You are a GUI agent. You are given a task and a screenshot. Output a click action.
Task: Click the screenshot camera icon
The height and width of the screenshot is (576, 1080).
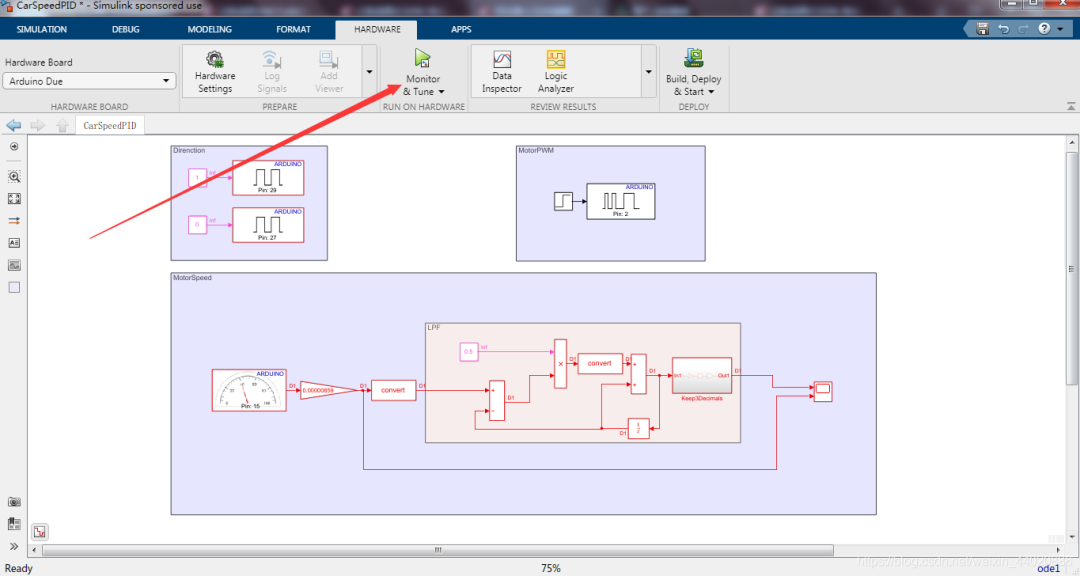point(14,502)
